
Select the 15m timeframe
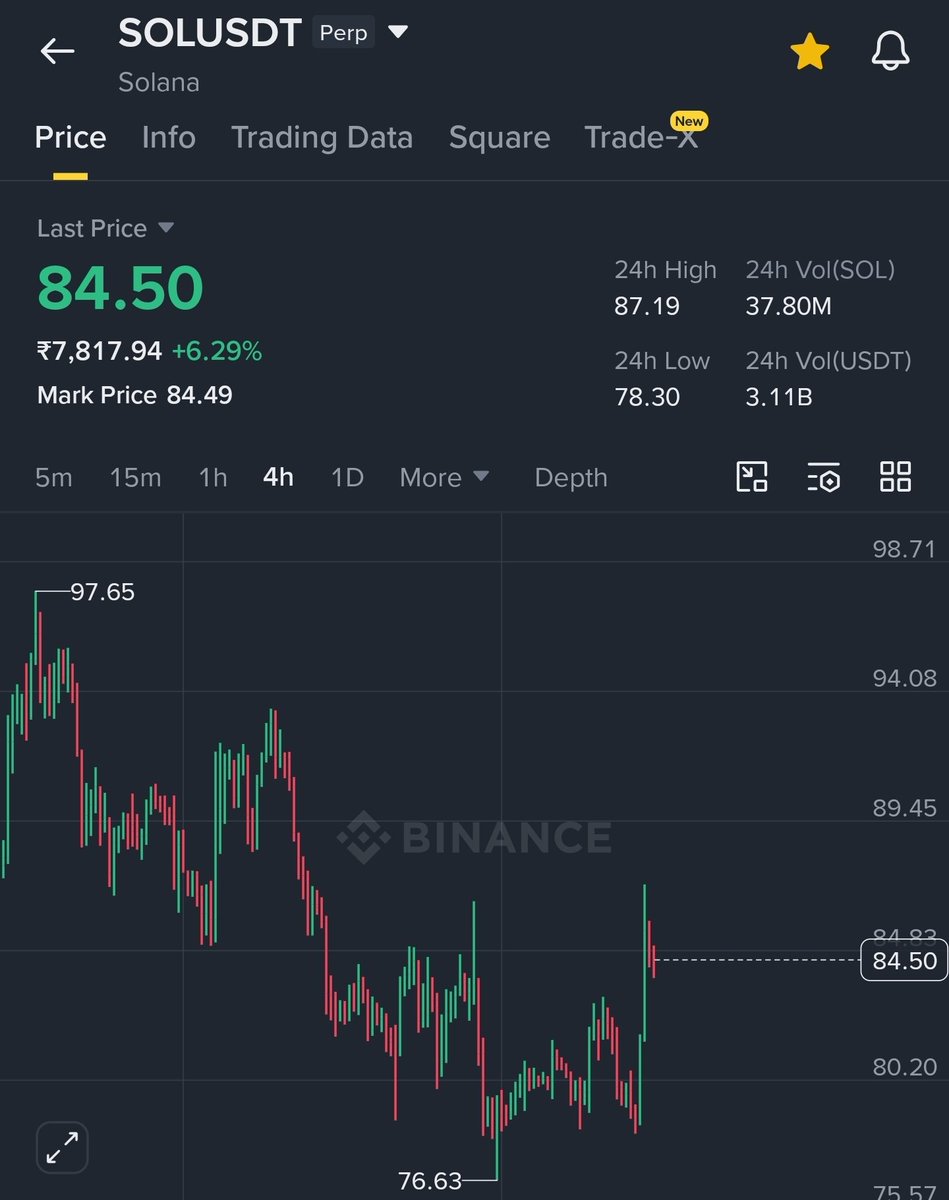[x=135, y=477]
